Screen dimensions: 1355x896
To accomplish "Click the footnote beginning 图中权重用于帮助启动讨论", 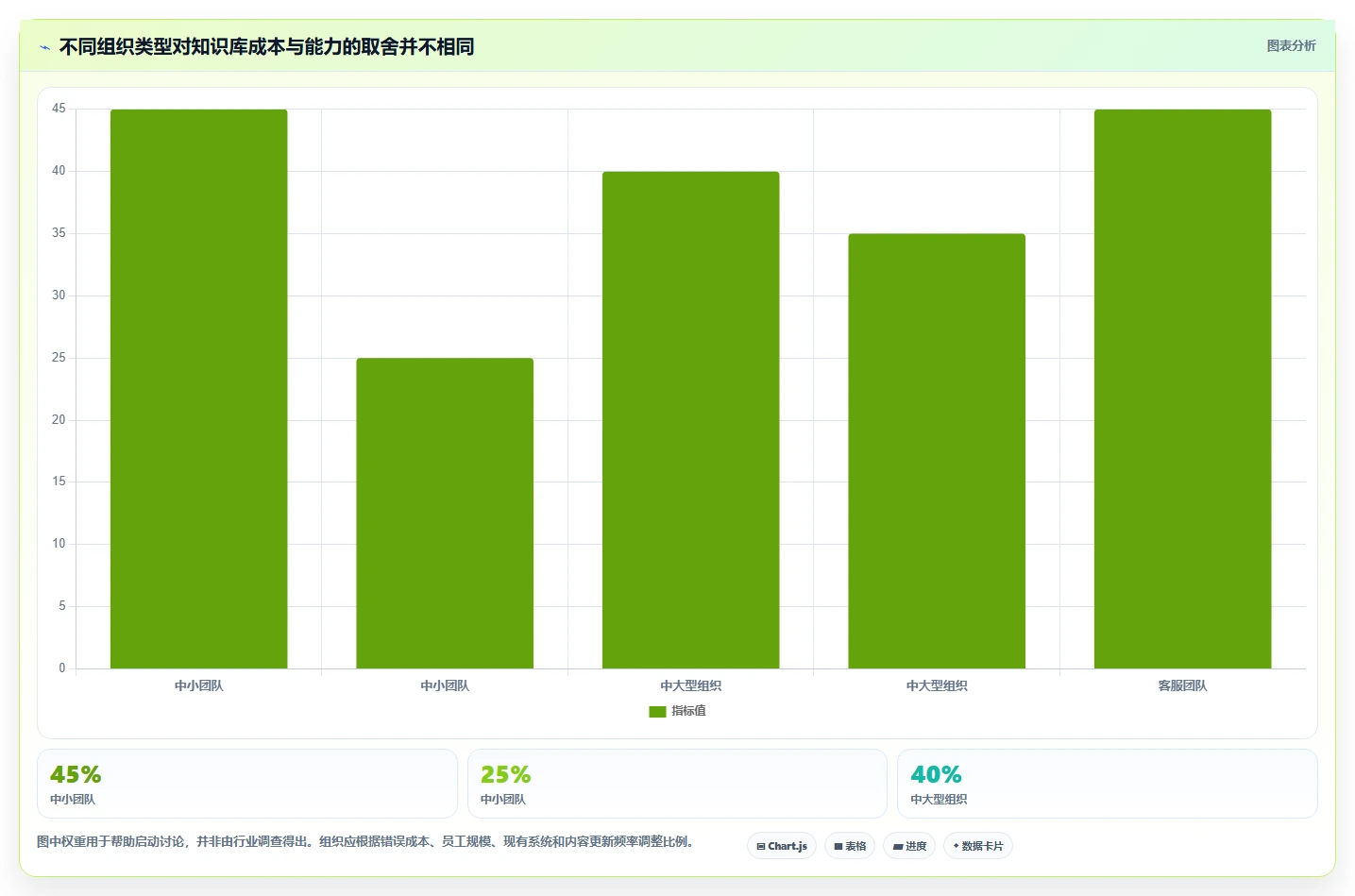I will (366, 841).
